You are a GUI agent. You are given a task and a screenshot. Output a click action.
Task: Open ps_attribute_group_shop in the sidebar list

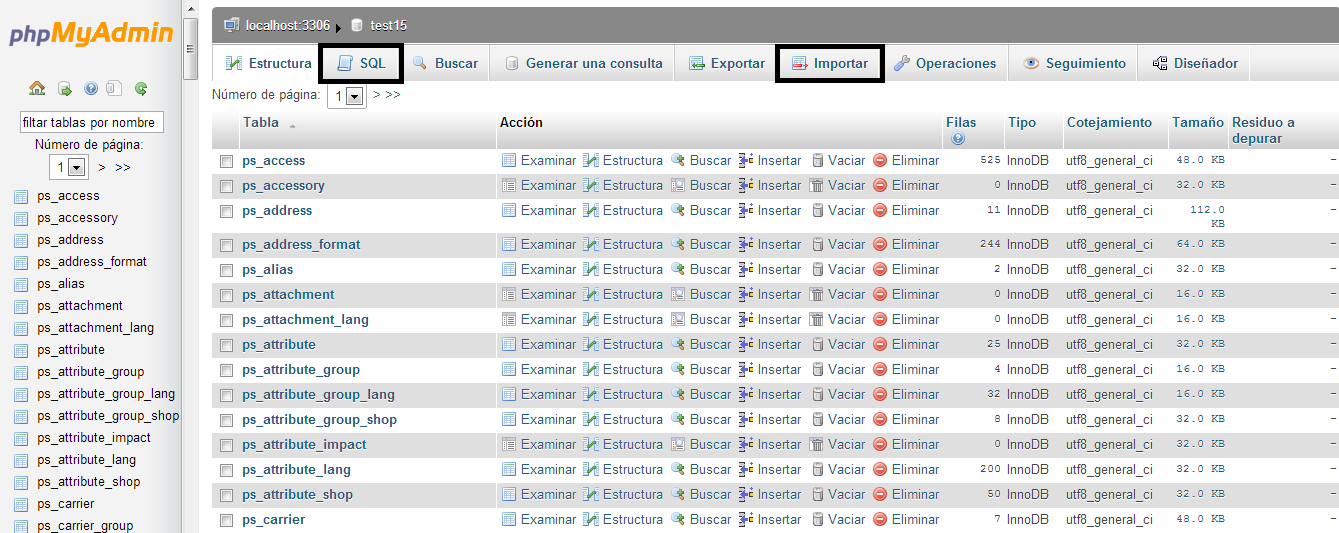click(108, 416)
